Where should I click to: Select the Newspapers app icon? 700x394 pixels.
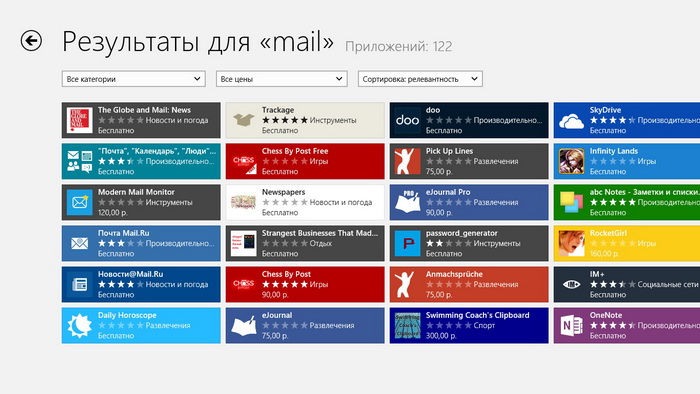click(x=243, y=202)
